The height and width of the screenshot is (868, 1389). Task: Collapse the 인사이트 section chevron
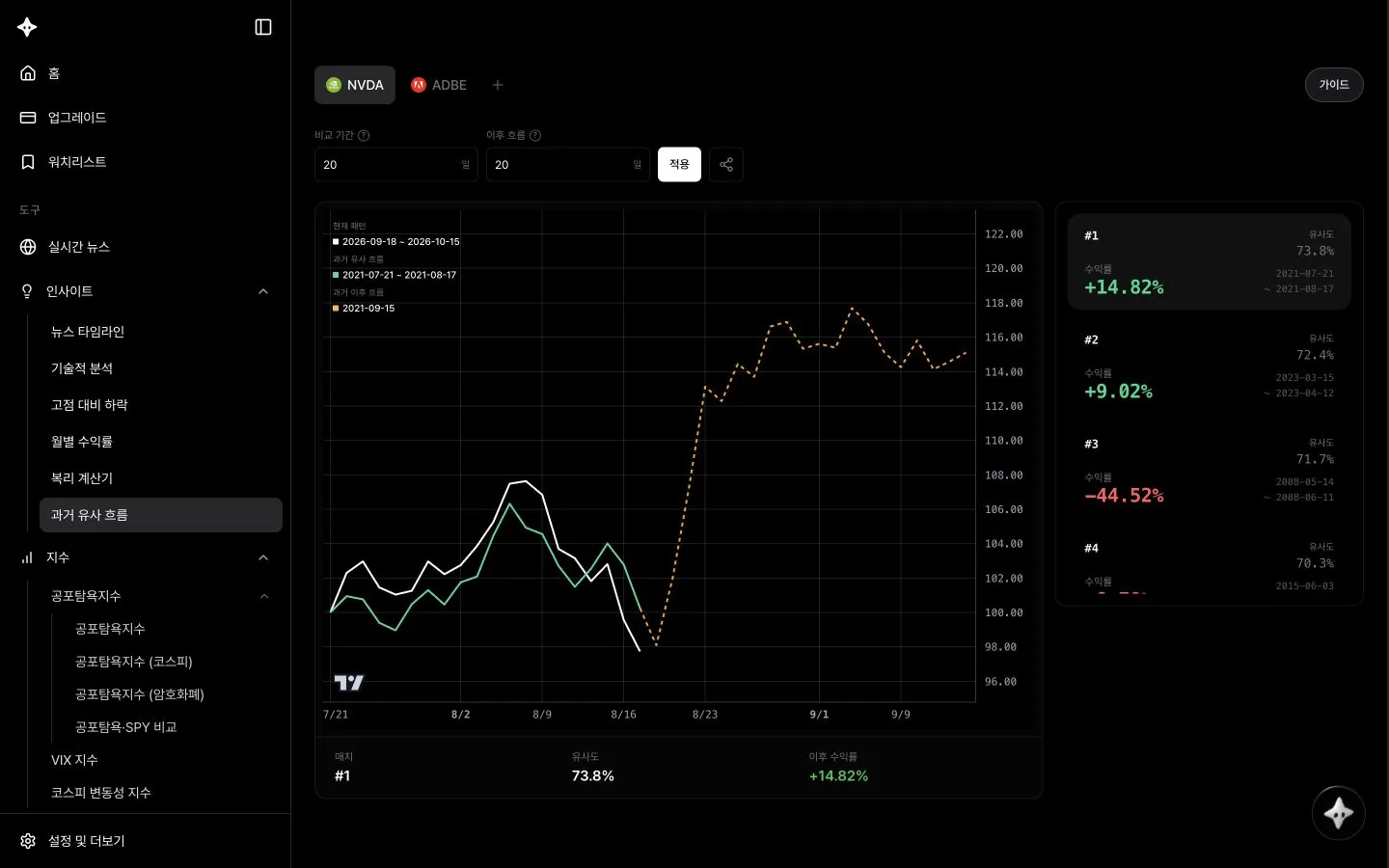[263, 291]
